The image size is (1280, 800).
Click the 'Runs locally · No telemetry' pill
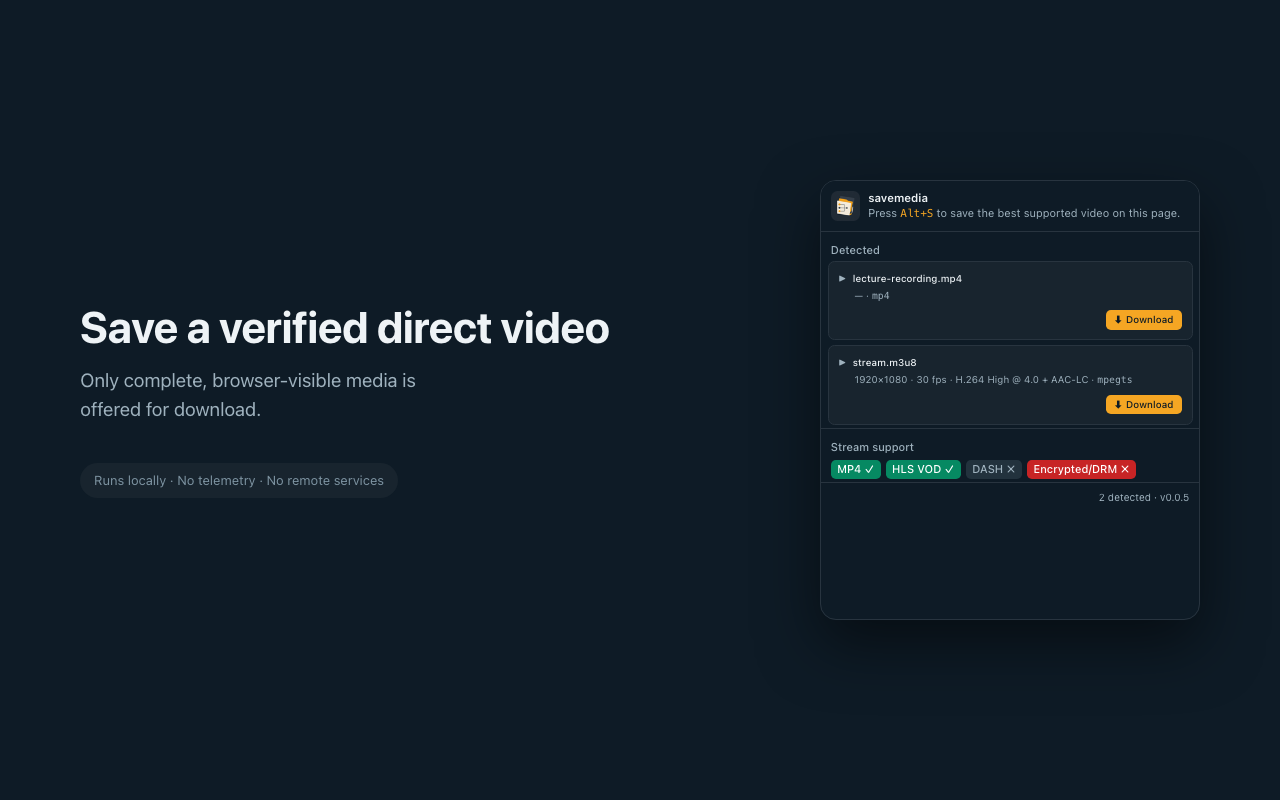tap(239, 481)
